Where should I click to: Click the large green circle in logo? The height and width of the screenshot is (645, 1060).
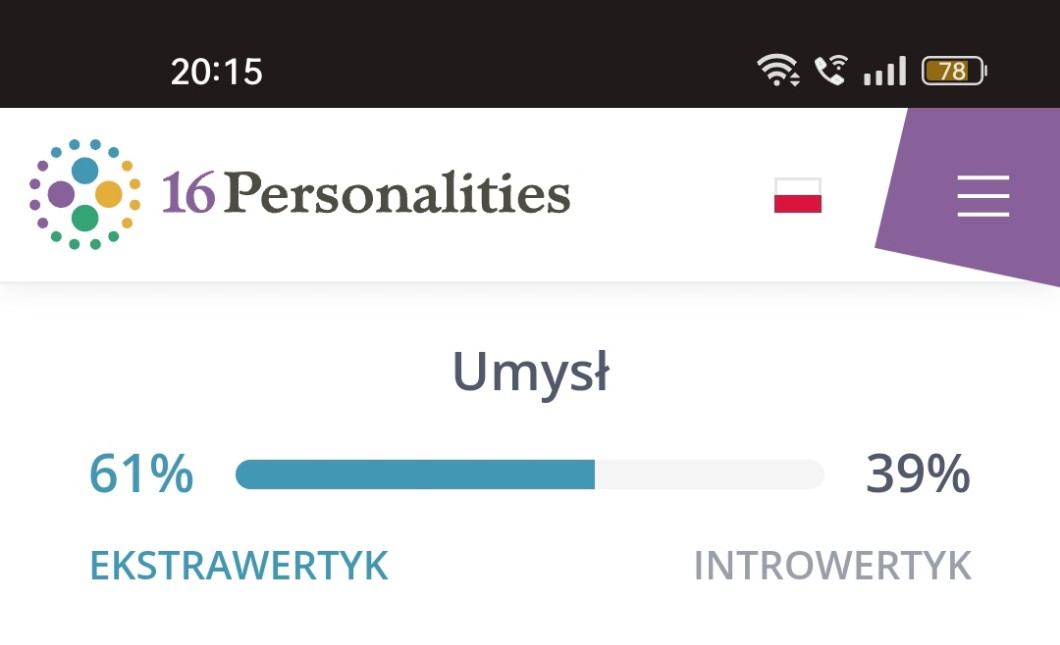coord(85,217)
